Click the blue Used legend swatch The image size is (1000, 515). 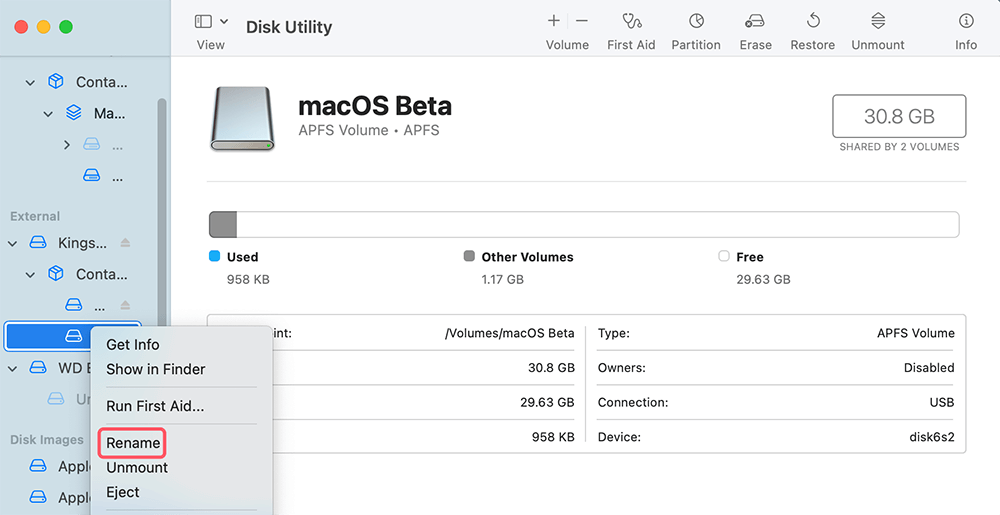pyautogui.click(x=214, y=256)
